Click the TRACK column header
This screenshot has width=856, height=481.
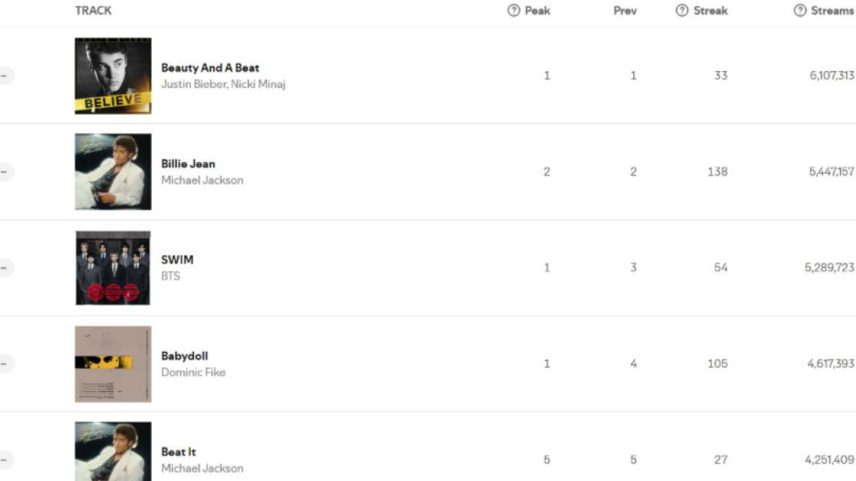coord(93,10)
